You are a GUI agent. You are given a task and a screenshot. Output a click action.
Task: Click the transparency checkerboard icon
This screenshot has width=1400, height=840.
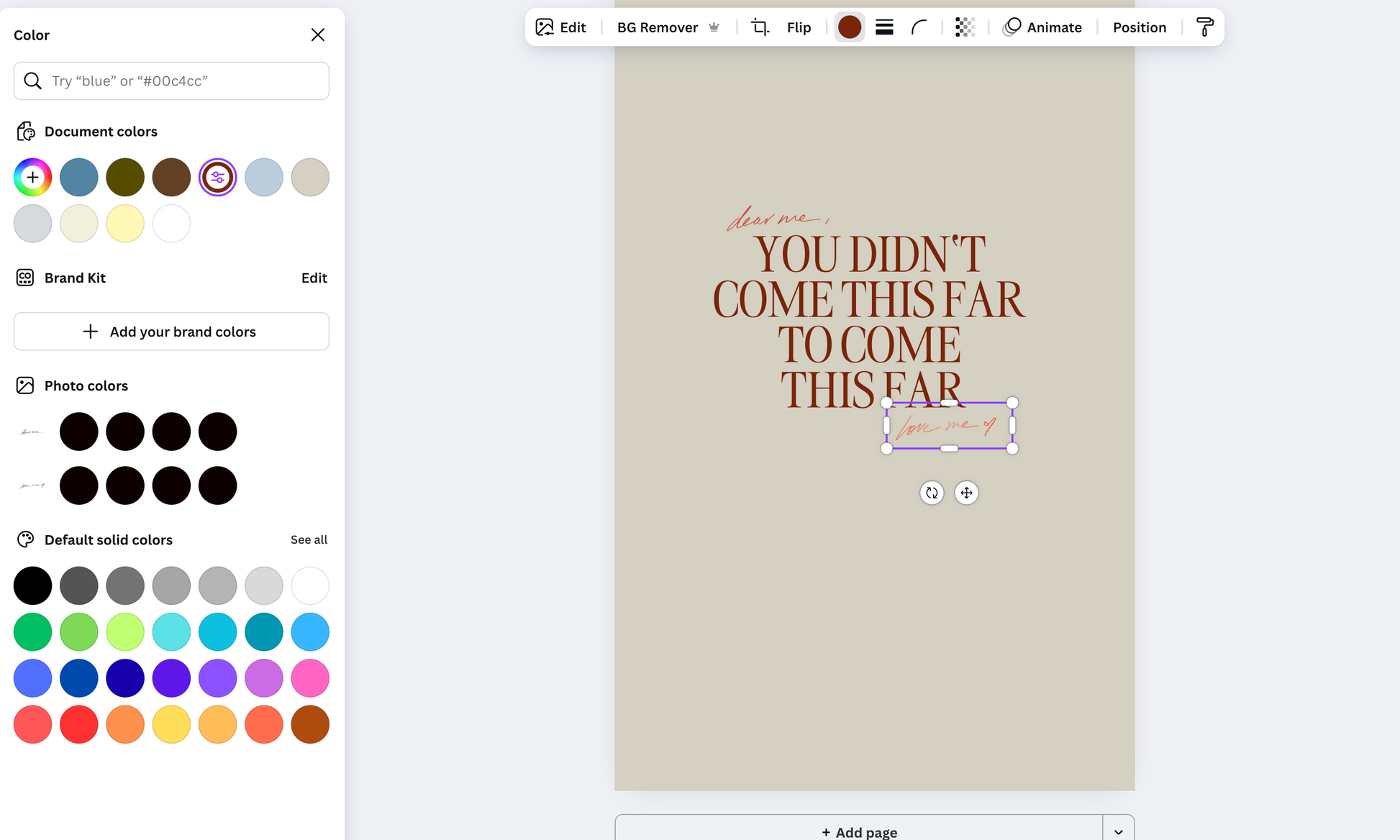click(964, 27)
